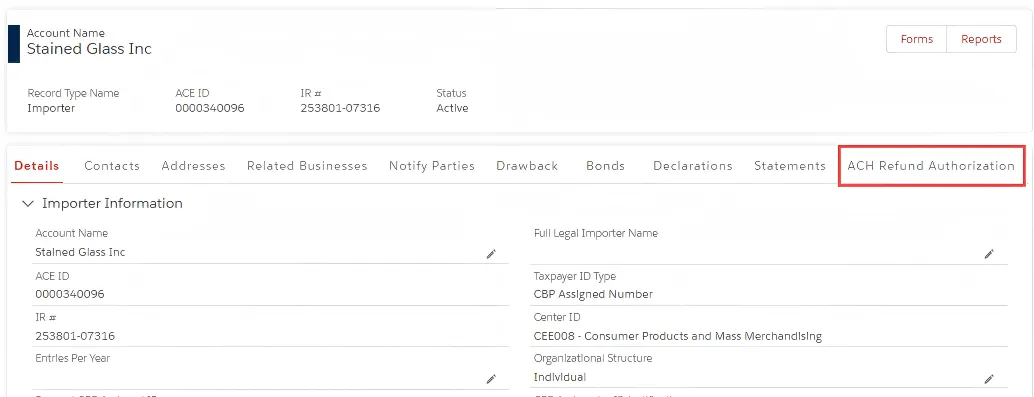Edit Full Legal Importer Name pencil icon
This screenshot has height=397, width=1034.
pos(989,254)
